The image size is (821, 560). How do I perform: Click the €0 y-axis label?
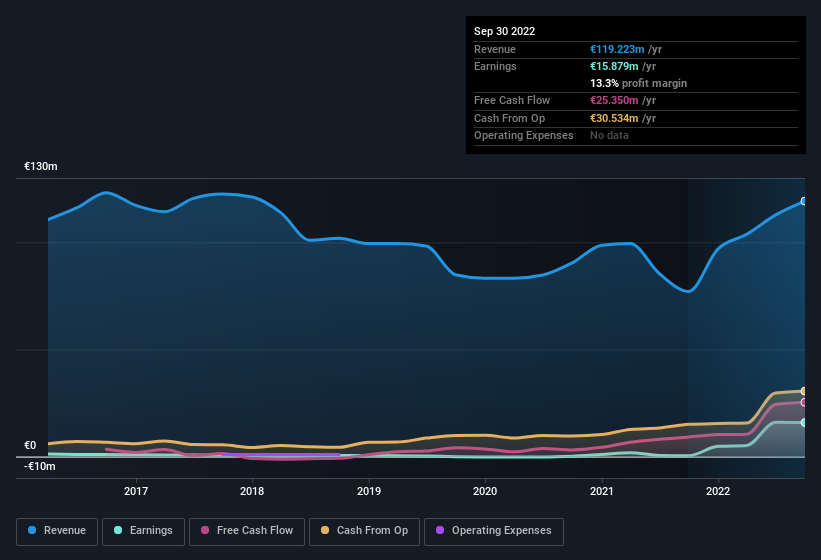click(30, 445)
